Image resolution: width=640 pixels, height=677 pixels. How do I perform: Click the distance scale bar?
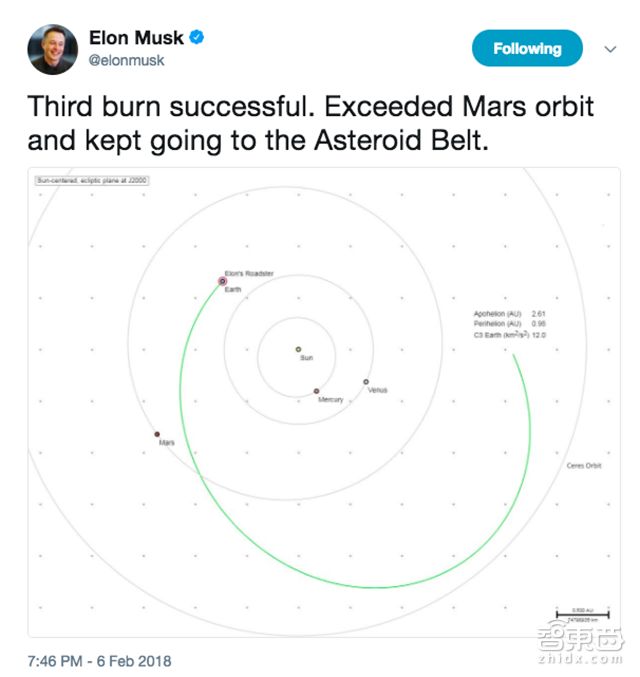coord(578,612)
